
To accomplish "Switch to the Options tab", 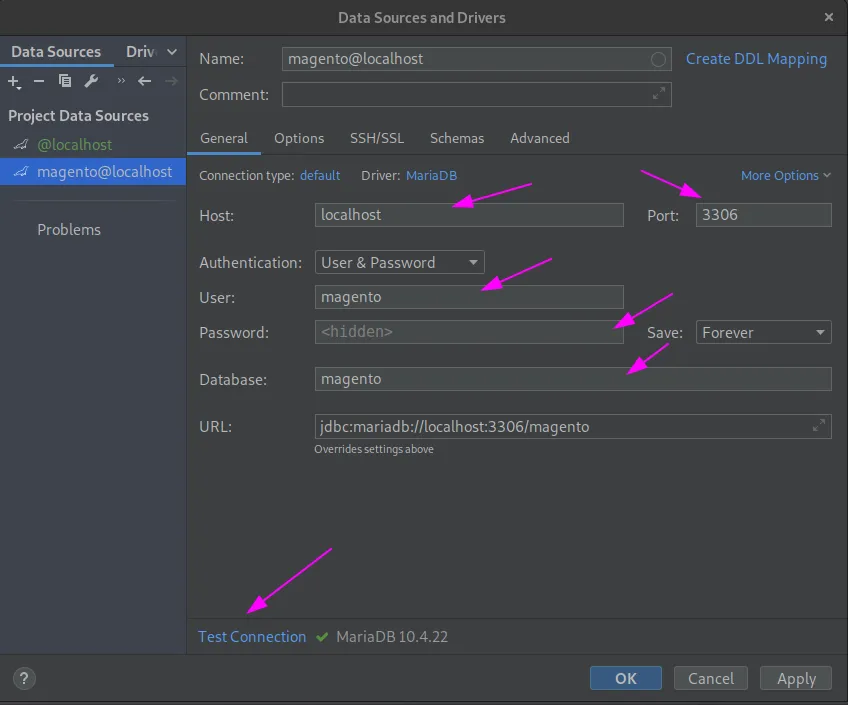I will tap(299, 138).
